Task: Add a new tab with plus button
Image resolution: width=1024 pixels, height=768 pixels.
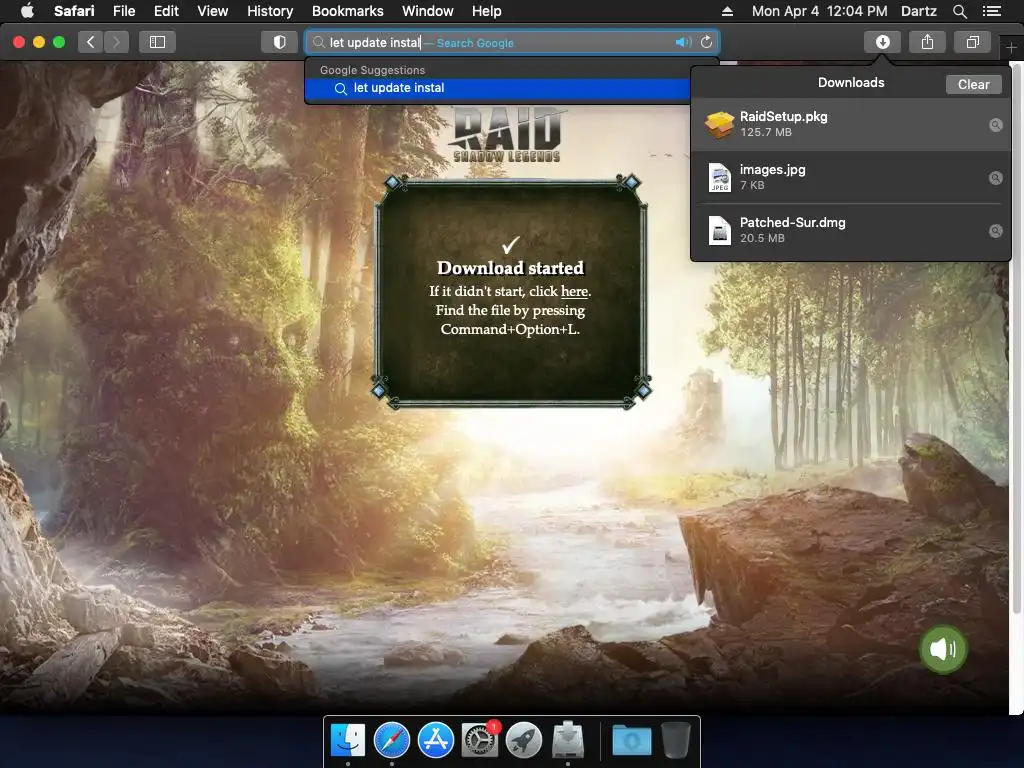Action: (1011, 47)
